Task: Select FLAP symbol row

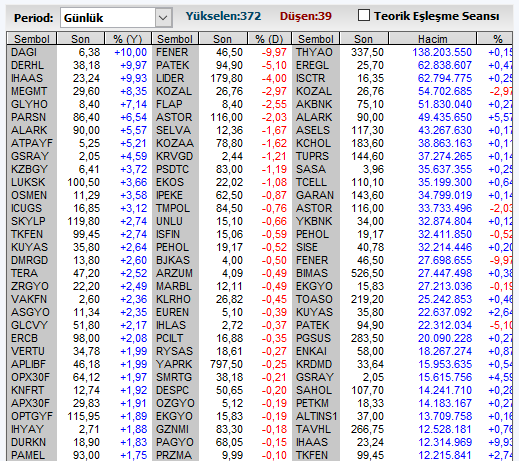Action: tap(169, 104)
